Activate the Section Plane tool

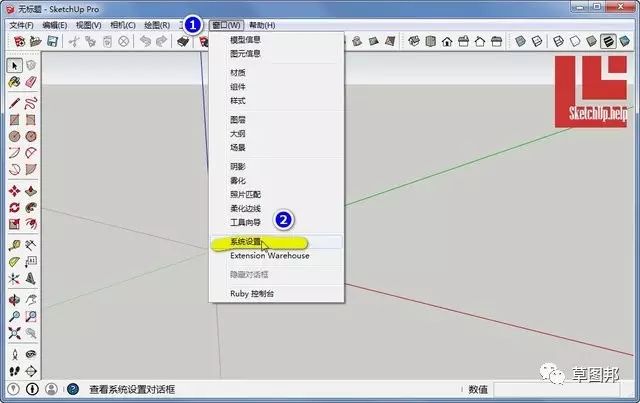[31, 371]
